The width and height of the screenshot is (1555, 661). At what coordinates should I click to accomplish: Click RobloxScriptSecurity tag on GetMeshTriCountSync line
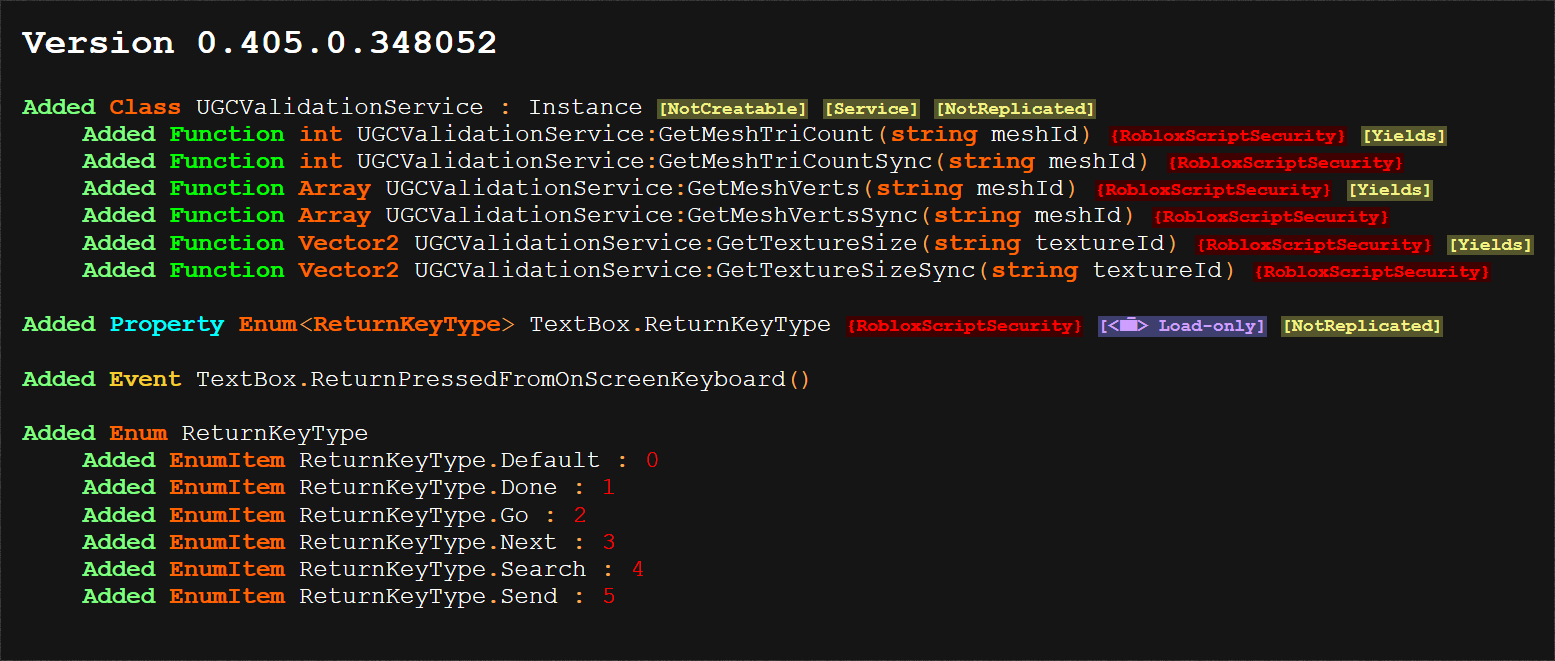tap(1286, 162)
